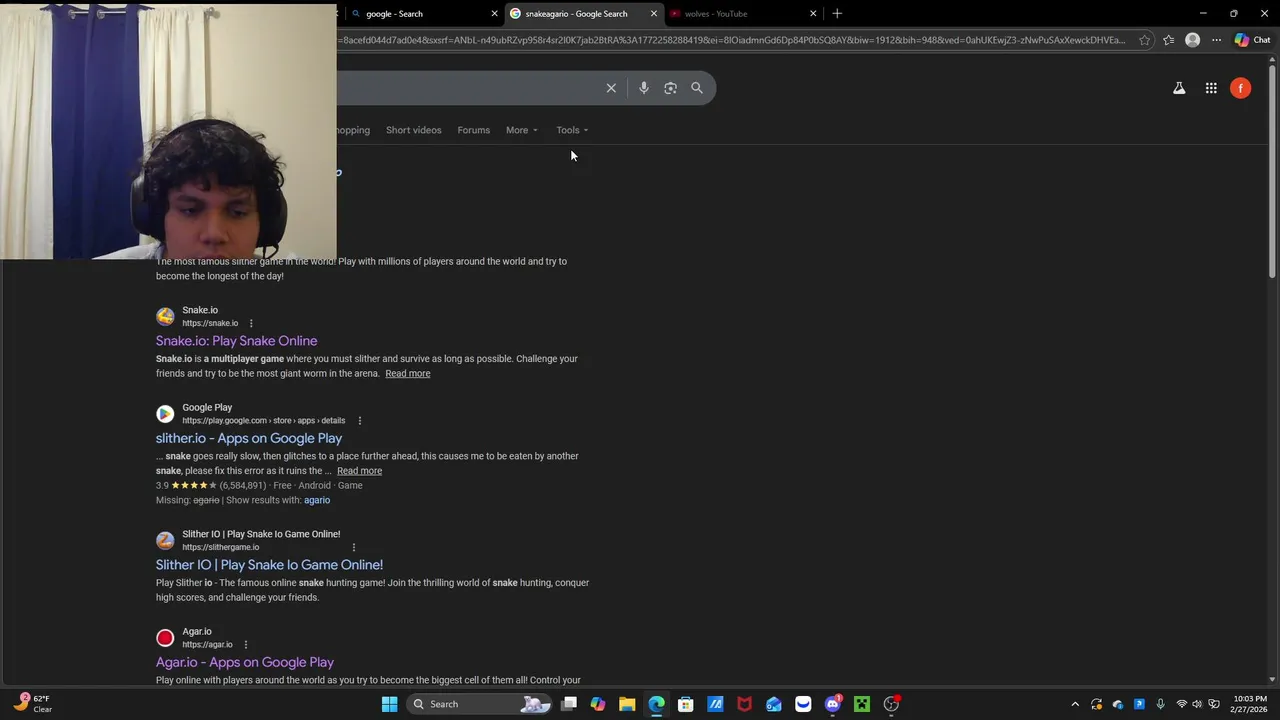Open a new browser tab
The width and height of the screenshot is (1280, 720).
(x=837, y=14)
